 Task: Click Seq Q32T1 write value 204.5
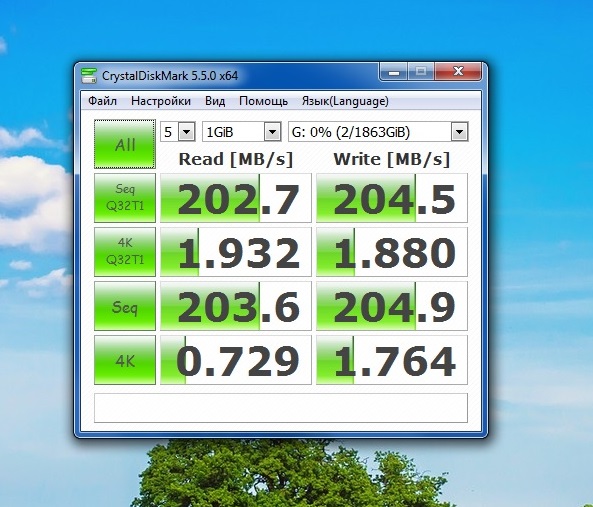(392, 198)
